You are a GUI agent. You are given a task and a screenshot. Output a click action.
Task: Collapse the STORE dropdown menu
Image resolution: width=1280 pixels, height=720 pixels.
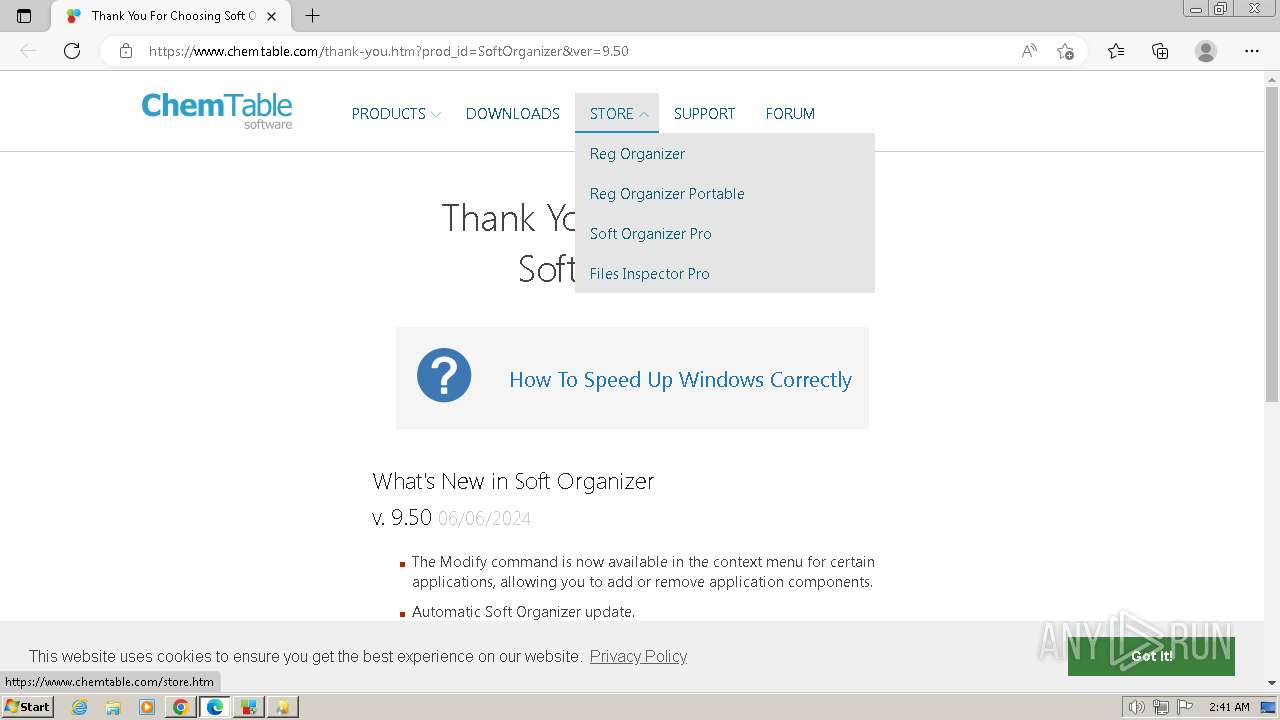(617, 114)
